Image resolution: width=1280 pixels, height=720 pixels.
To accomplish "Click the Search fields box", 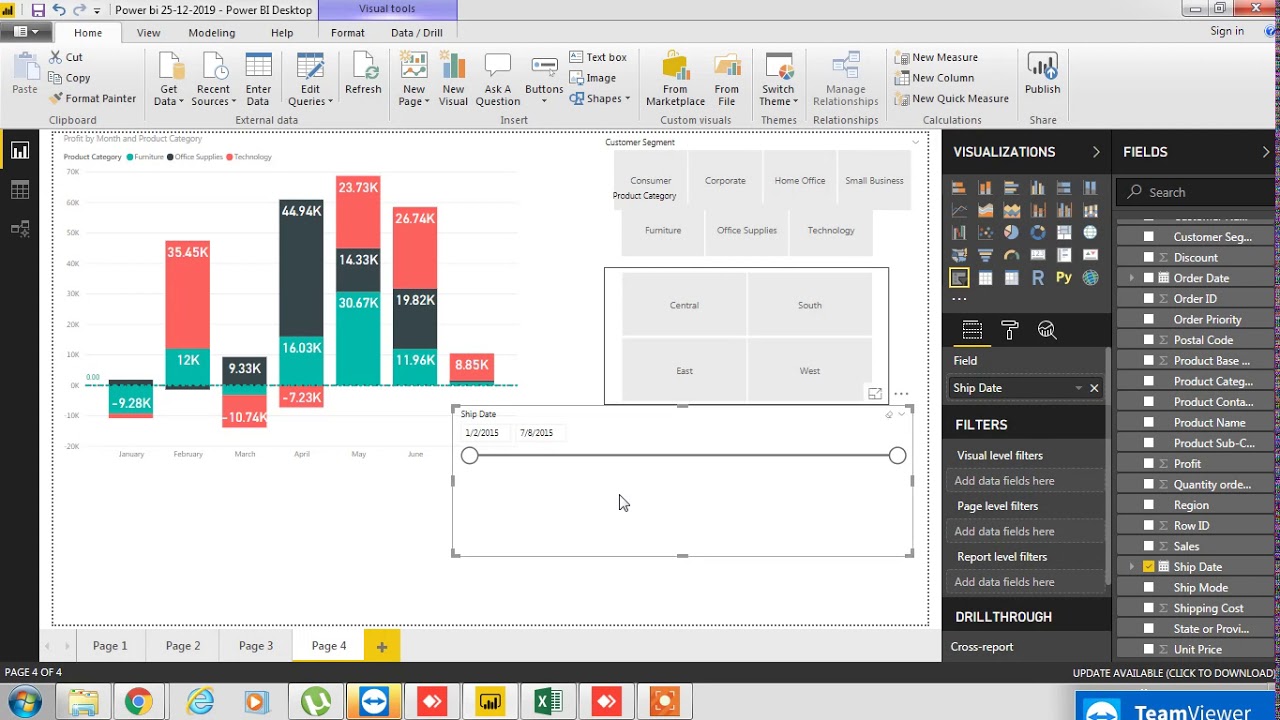I will click(x=1196, y=192).
